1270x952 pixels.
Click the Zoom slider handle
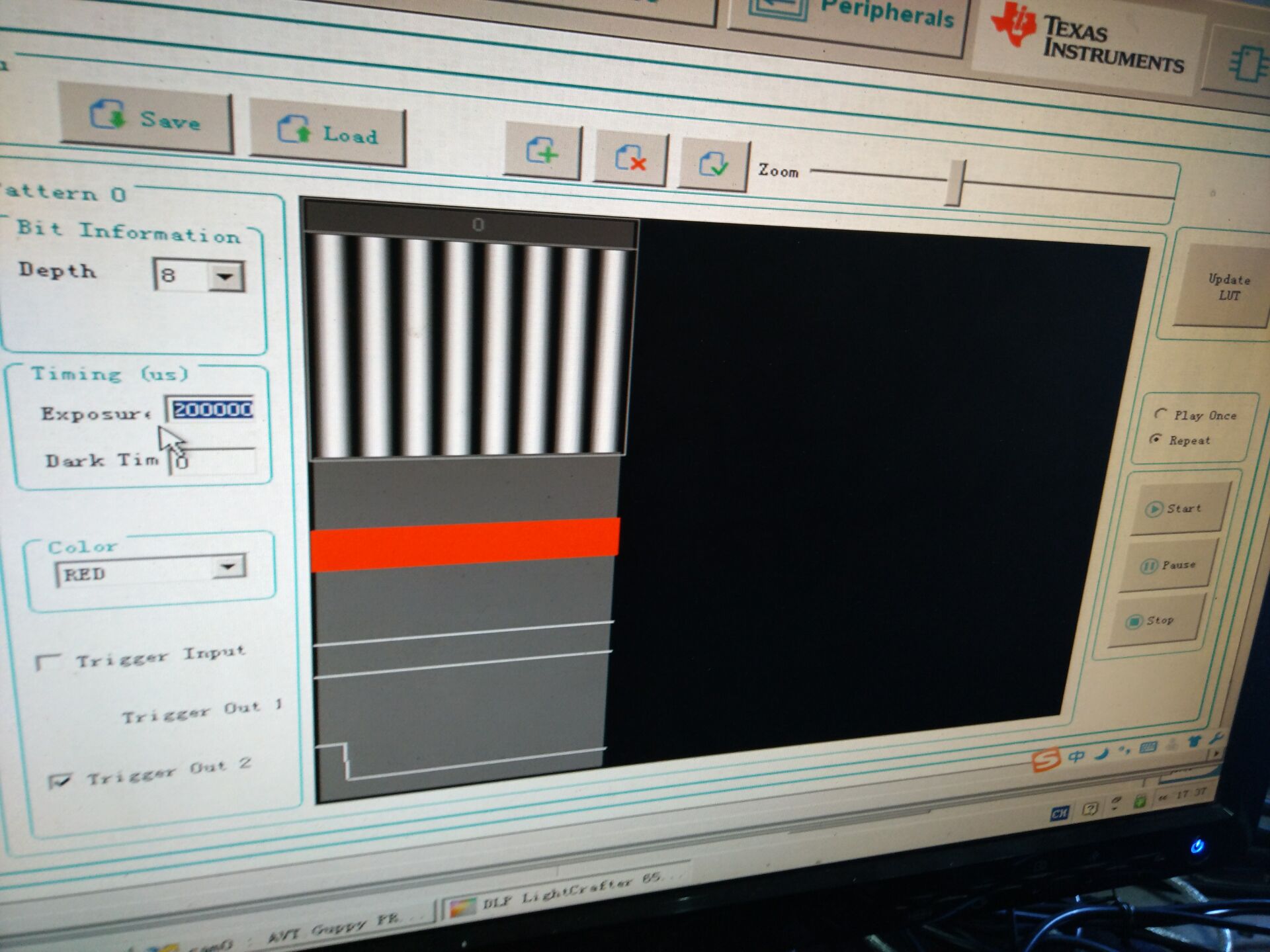coord(955,183)
